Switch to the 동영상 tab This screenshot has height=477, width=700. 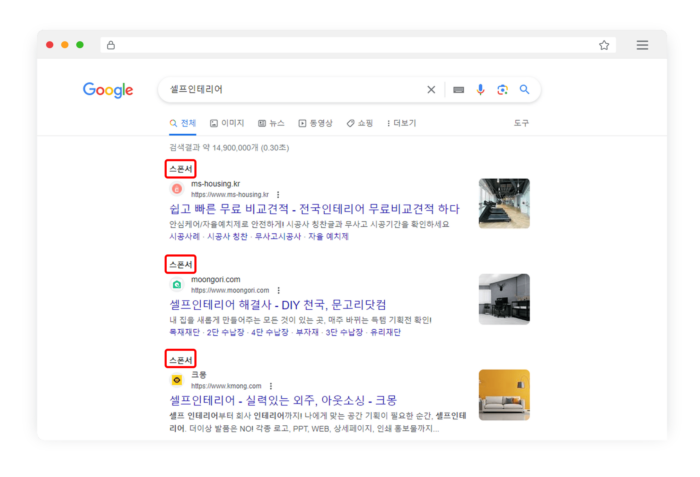pos(315,123)
